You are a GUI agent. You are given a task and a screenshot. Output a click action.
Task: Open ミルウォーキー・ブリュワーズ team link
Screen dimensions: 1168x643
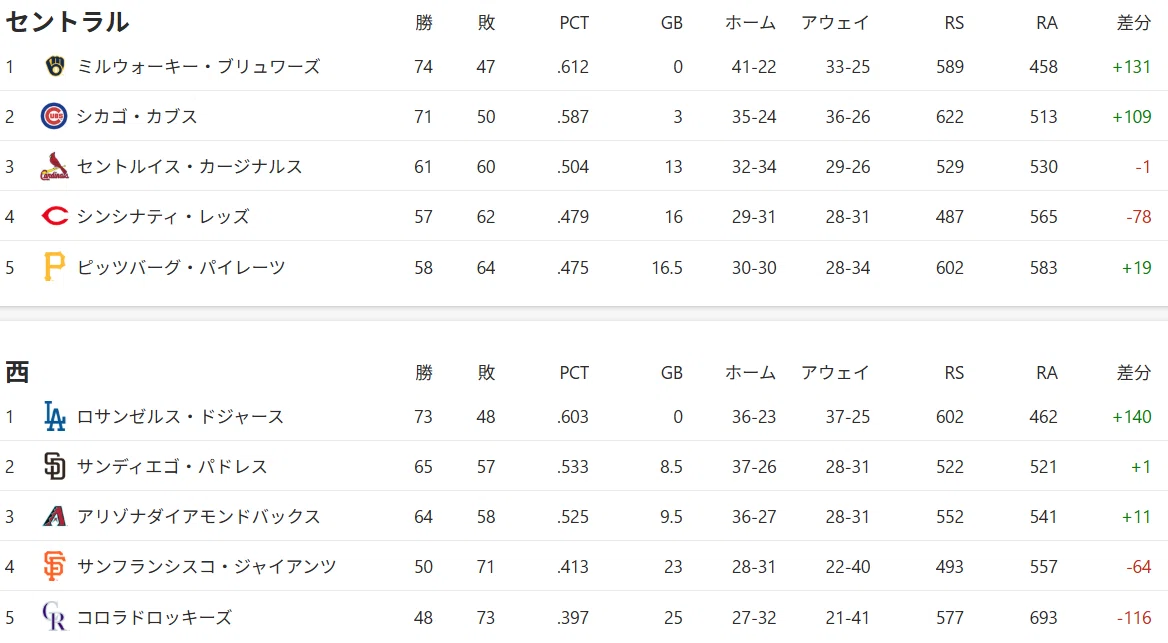pos(198,66)
